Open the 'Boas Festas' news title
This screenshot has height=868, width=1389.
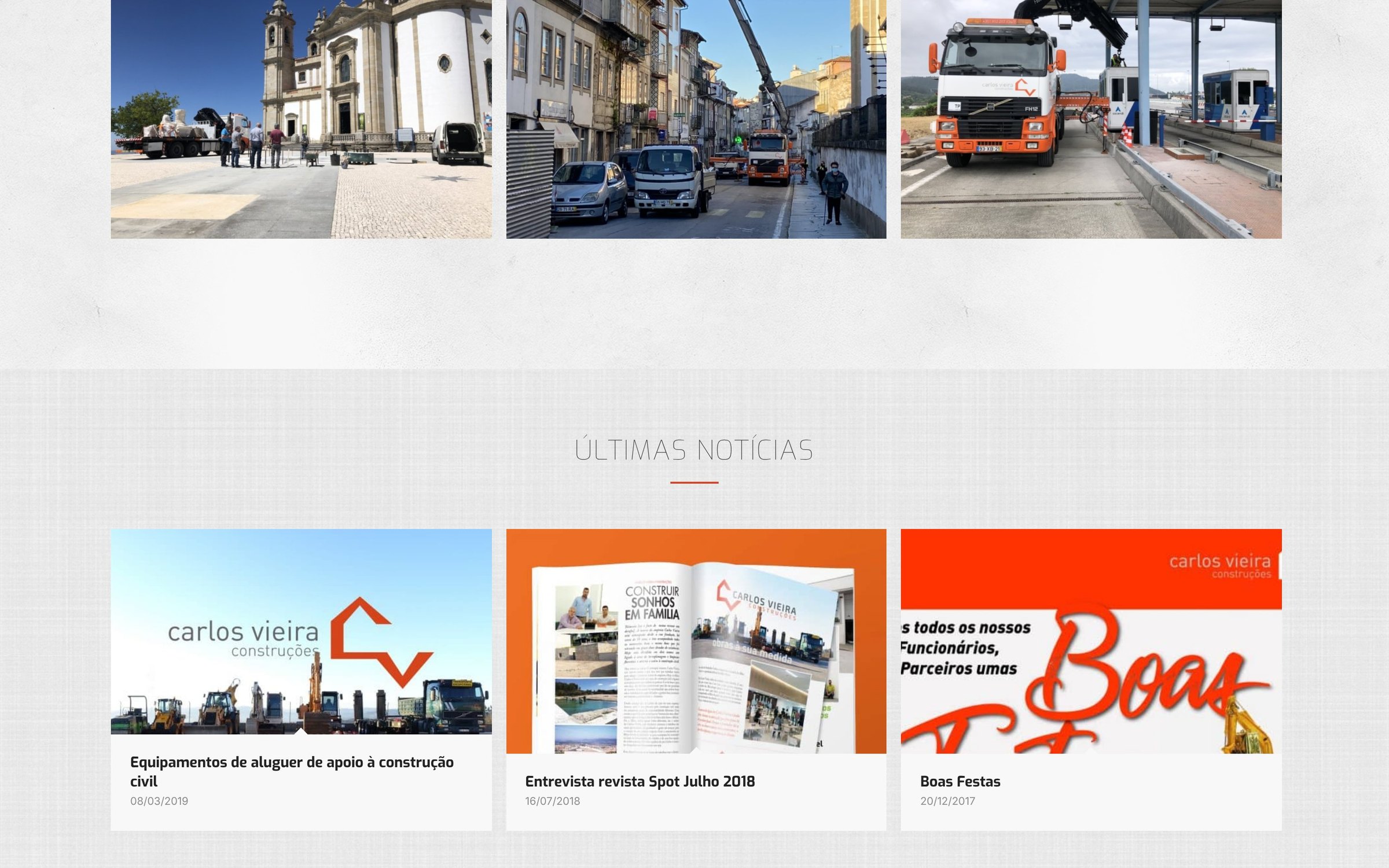pyautogui.click(x=960, y=781)
